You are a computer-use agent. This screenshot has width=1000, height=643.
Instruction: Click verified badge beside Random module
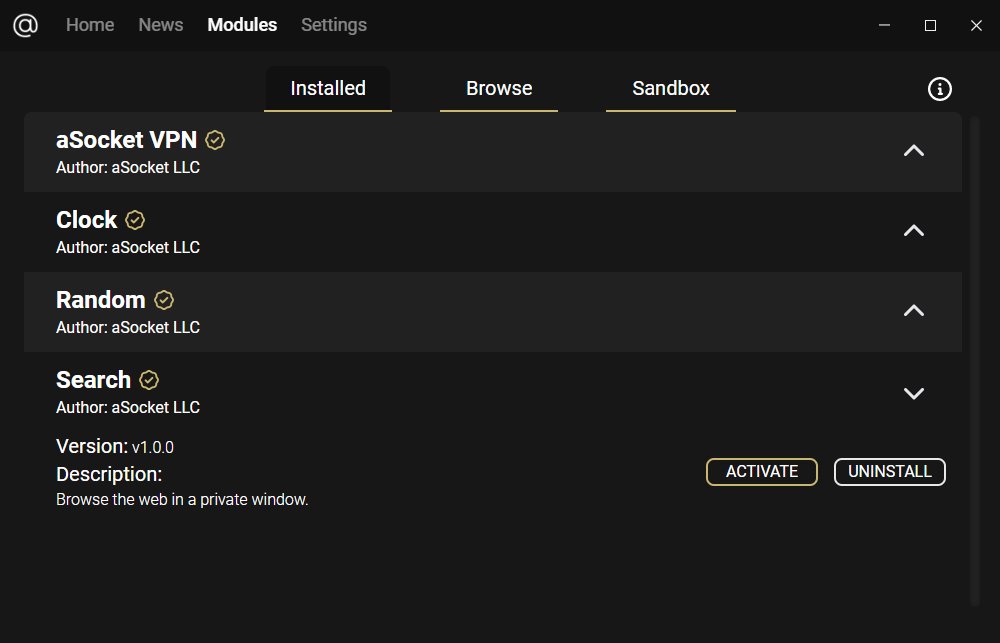coord(164,300)
